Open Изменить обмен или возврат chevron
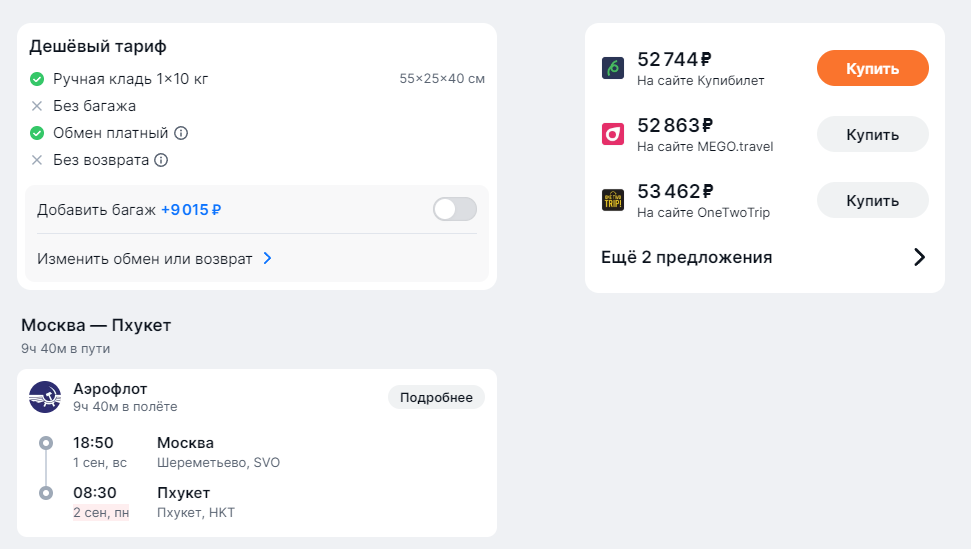The image size is (971, 549). [x=267, y=258]
